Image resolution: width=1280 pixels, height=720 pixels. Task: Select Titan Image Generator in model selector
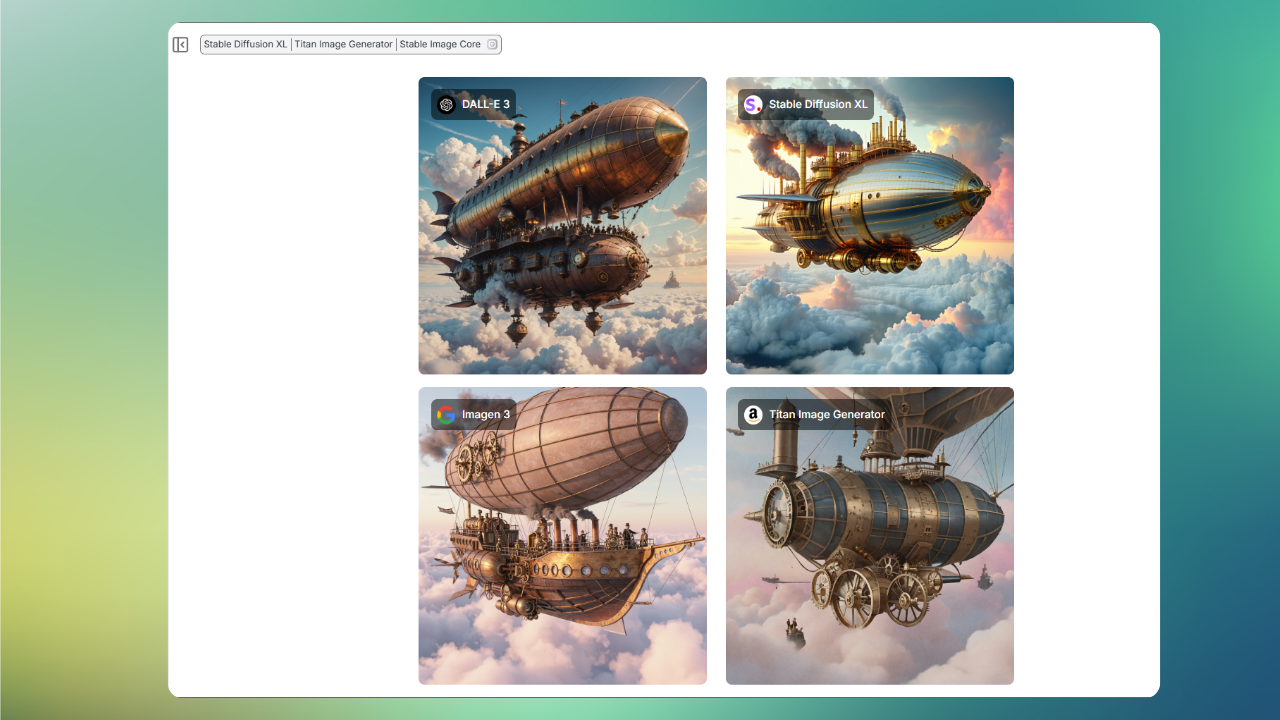tap(343, 45)
